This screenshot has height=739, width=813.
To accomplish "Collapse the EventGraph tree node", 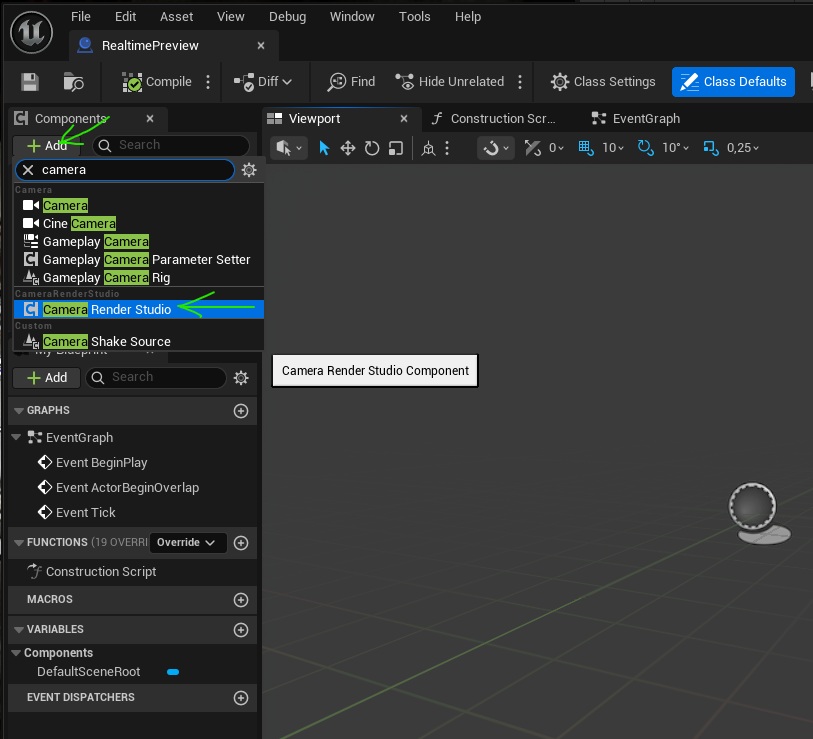I will [x=17, y=437].
